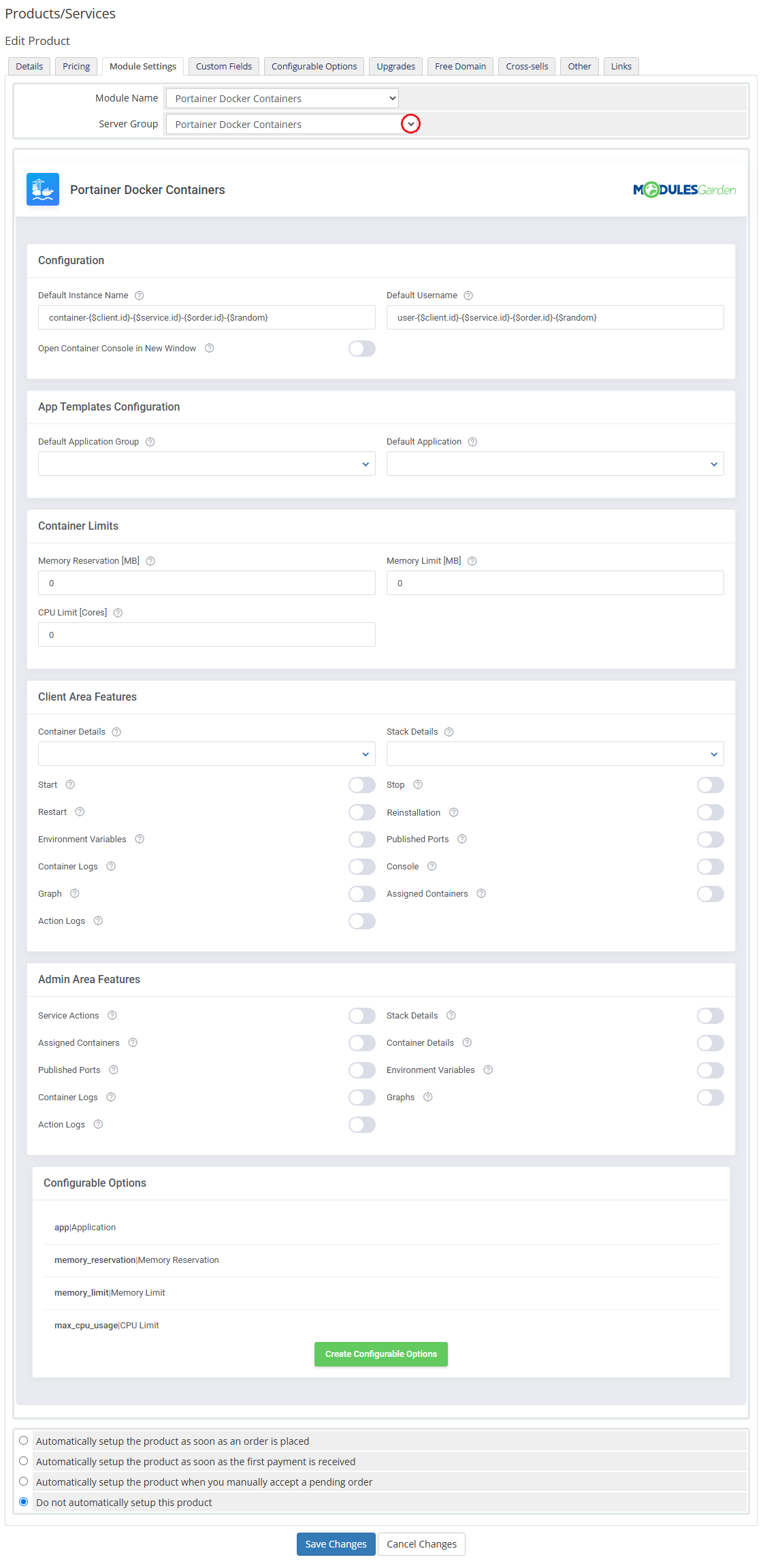Click help icon beside Assigned Containers in Client Area Features
The height and width of the screenshot is (1568, 763).
(x=481, y=893)
